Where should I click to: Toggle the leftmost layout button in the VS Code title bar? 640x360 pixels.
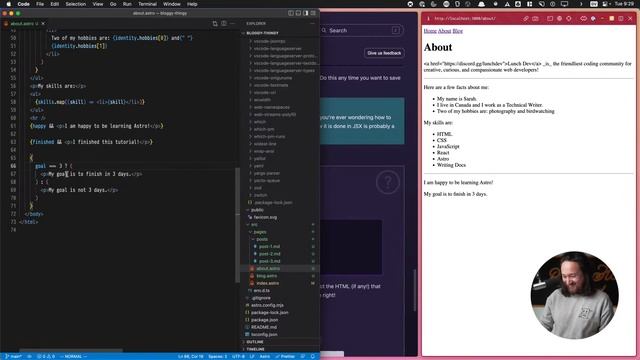(x=291, y=13)
